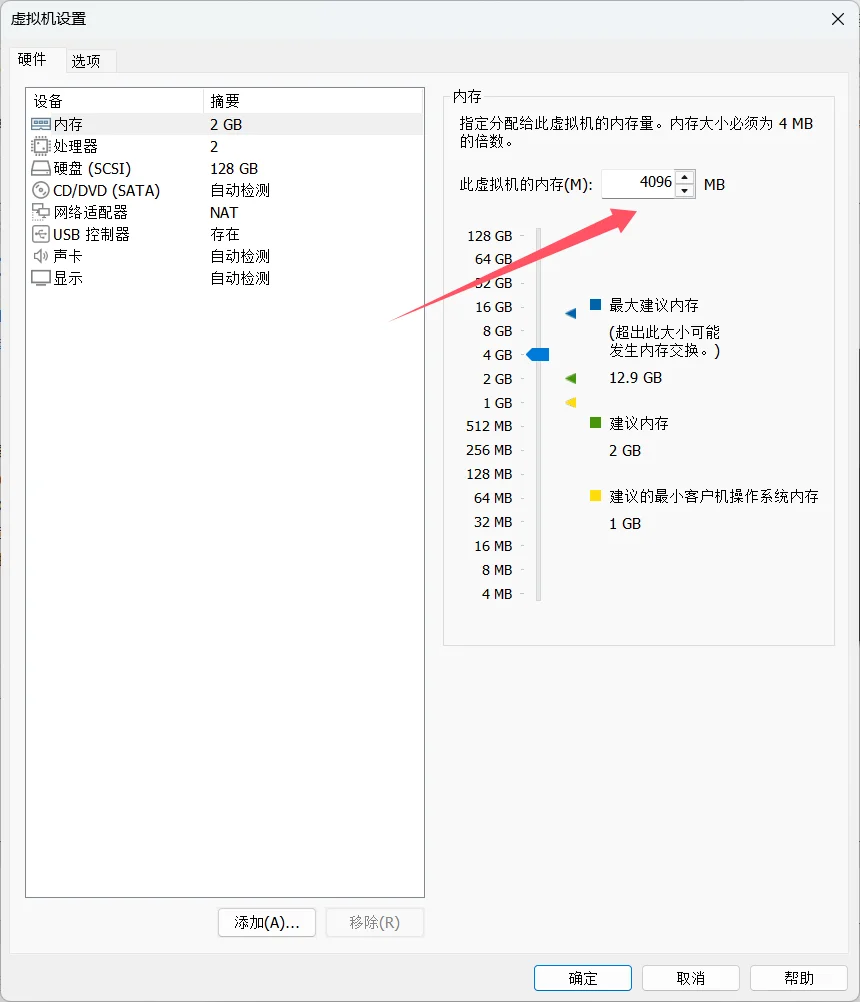The width and height of the screenshot is (860, 1002).
Task: Click the 添加(A)... button
Action: (x=267, y=923)
